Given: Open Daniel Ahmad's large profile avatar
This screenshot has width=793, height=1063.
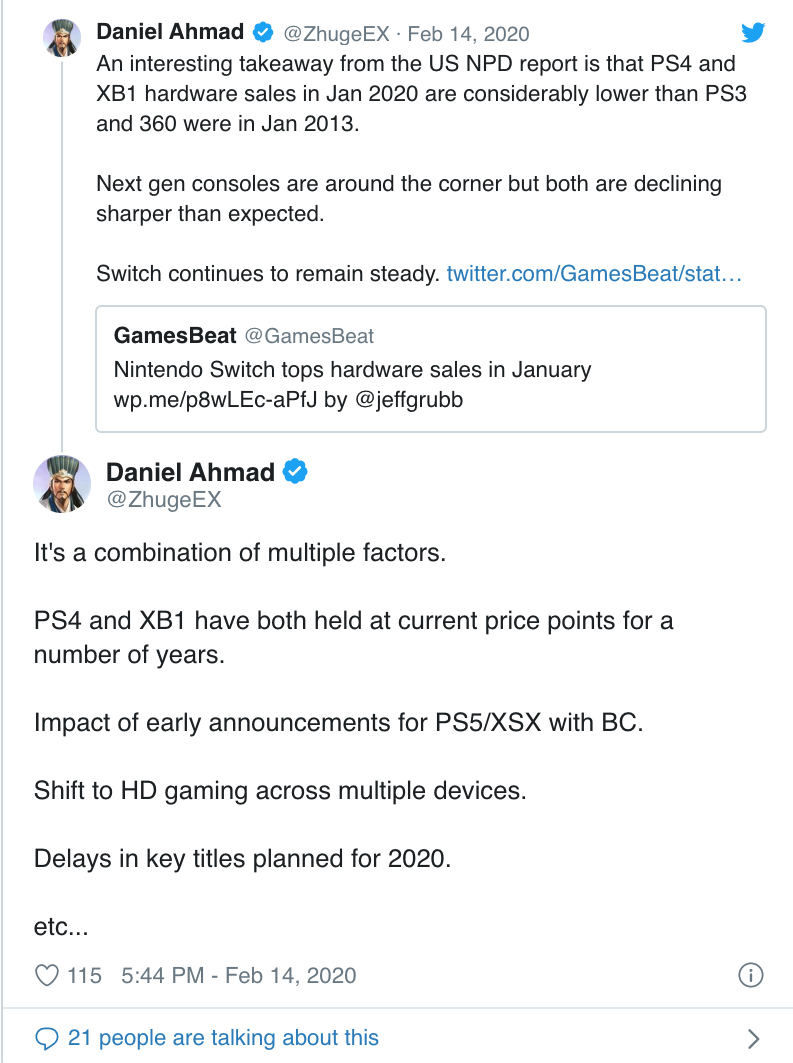Looking at the screenshot, I should (64, 483).
